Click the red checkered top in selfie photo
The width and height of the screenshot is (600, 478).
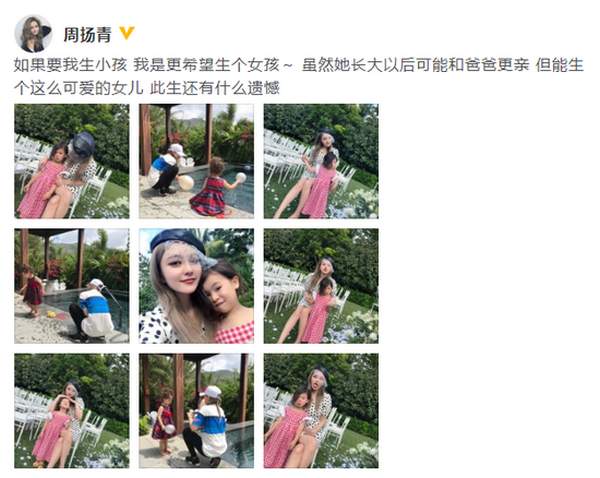point(235,332)
